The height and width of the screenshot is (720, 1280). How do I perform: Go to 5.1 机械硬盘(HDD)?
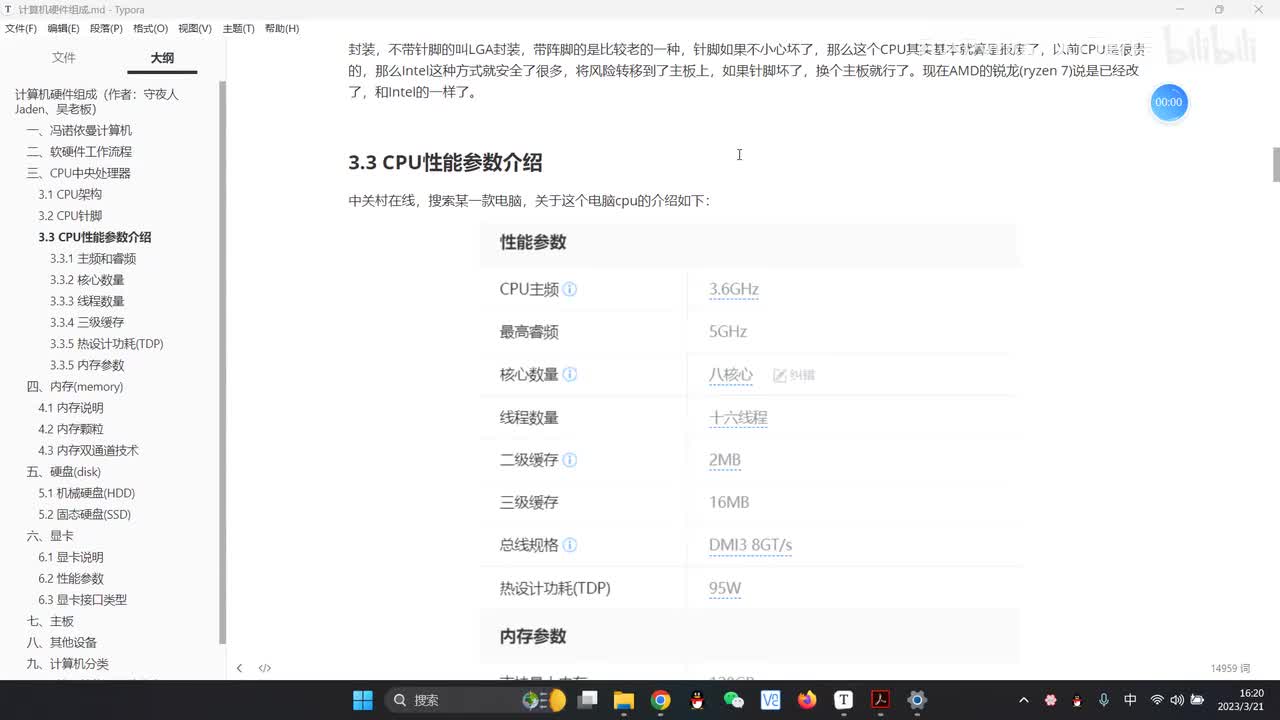86,493
